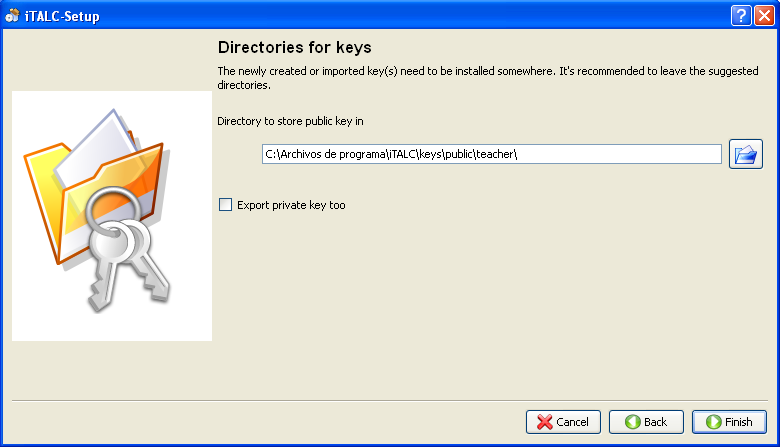Viewport: 780px width, 447px height.
Task: Click the description paragraph about suggested directories
Action: point(490,78)
